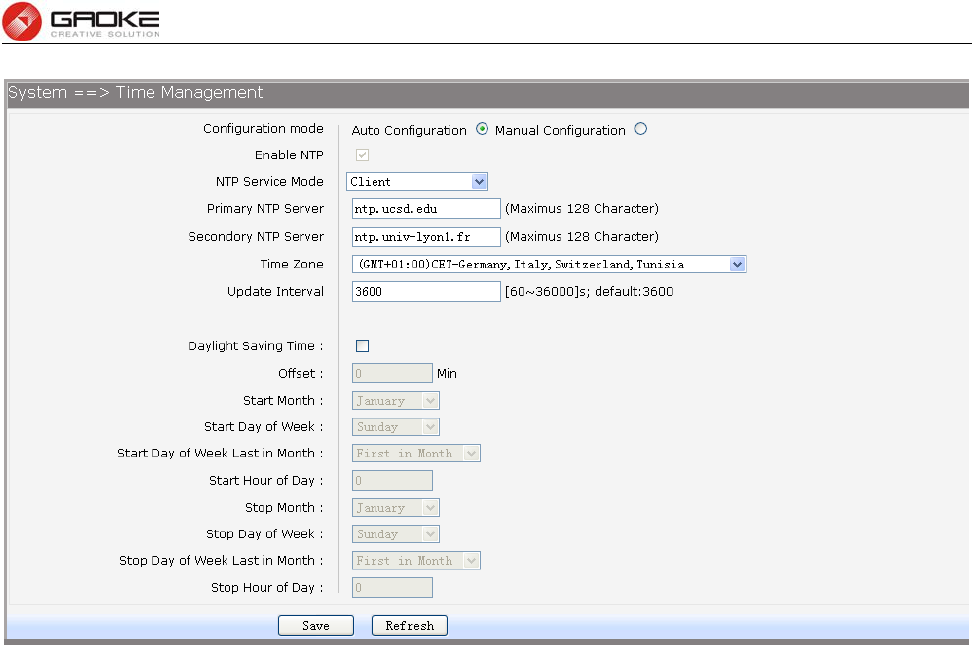This screenshot has height=645, width=972.
Task: Open the Start Day of Week dropdown
Action: pyautogui.click(x=395, y=427)
